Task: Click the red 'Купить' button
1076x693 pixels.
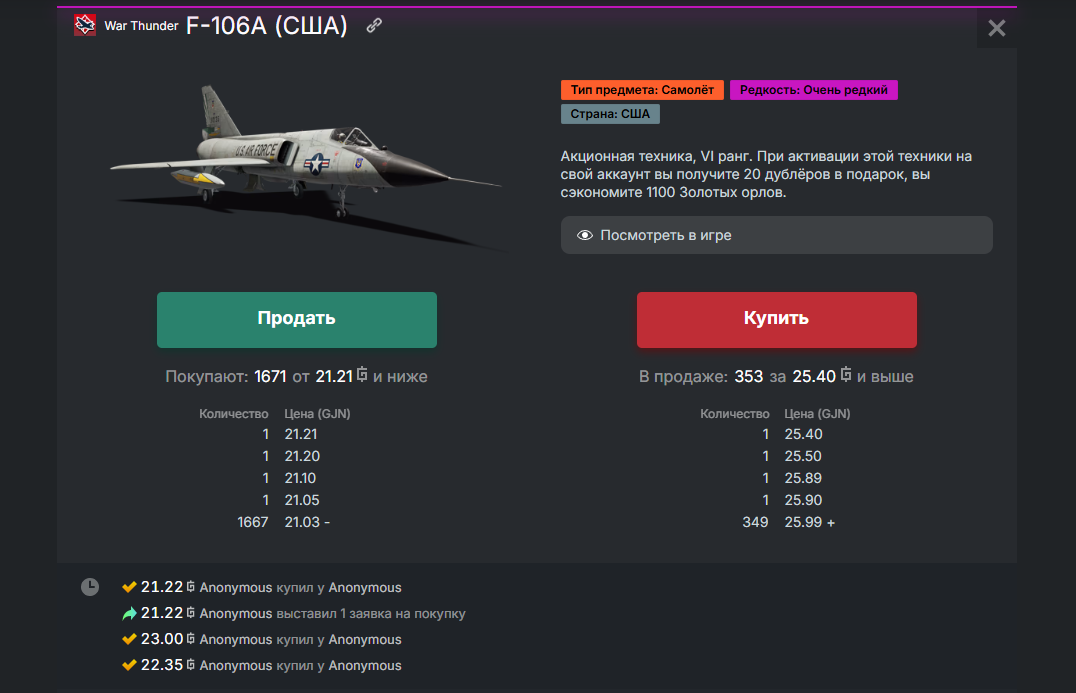Action: (x=777, y=320)
